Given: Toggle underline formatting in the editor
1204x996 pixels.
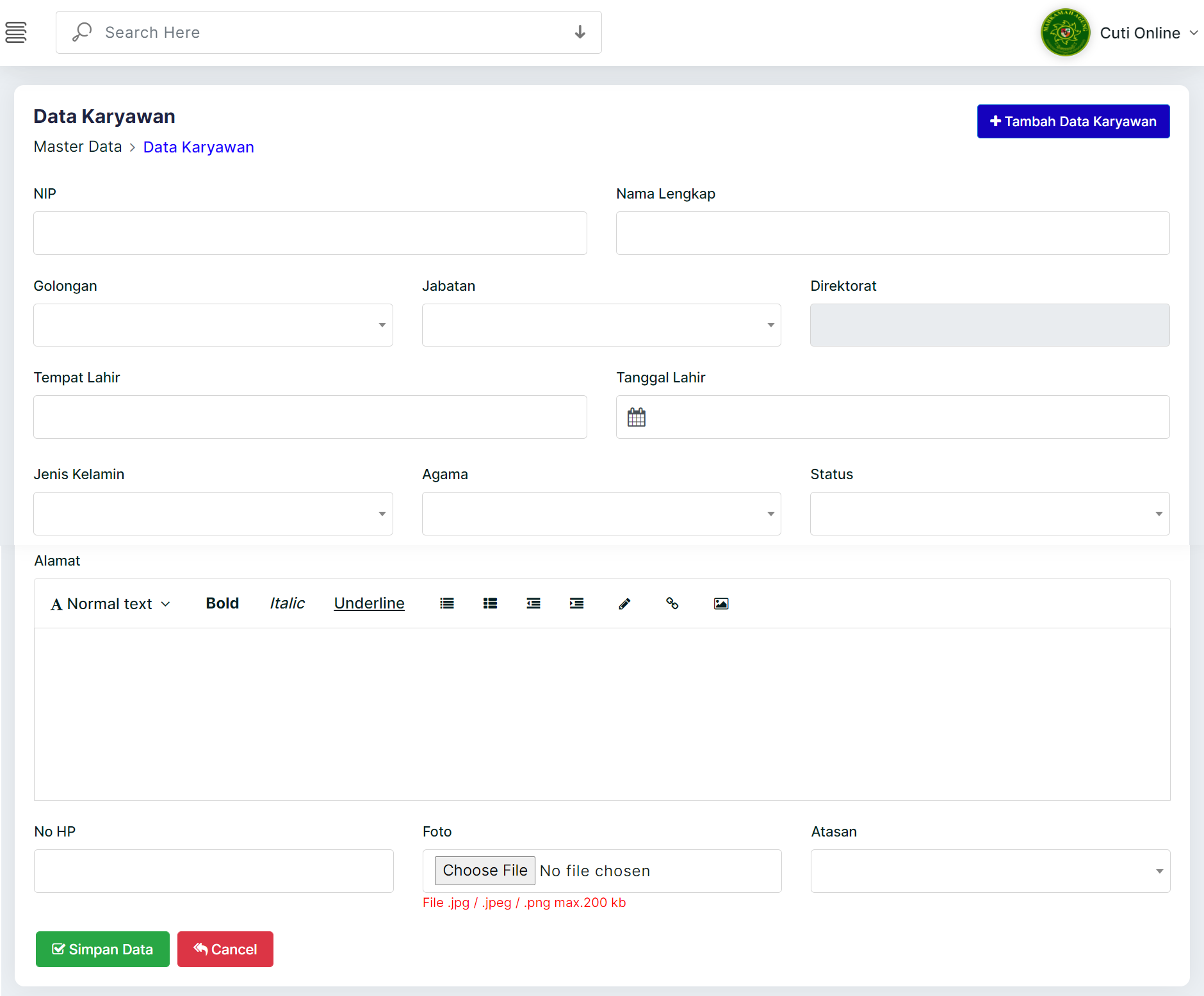Looking at the screenshot, I should 369,603.
